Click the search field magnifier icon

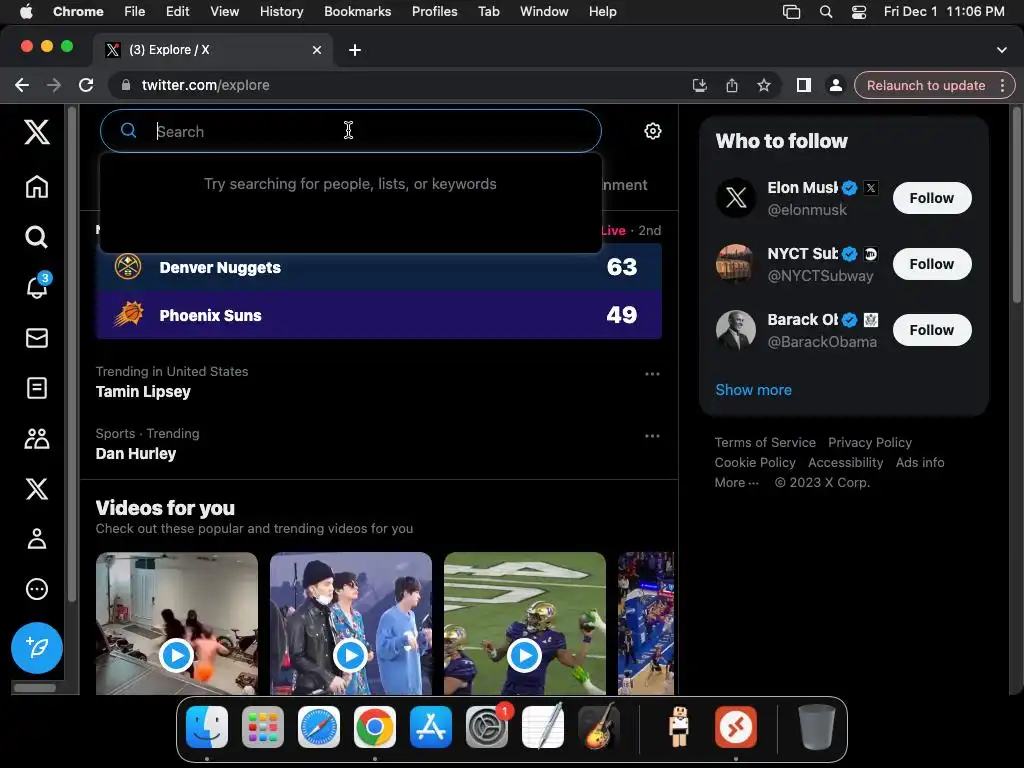pos(129,131)
